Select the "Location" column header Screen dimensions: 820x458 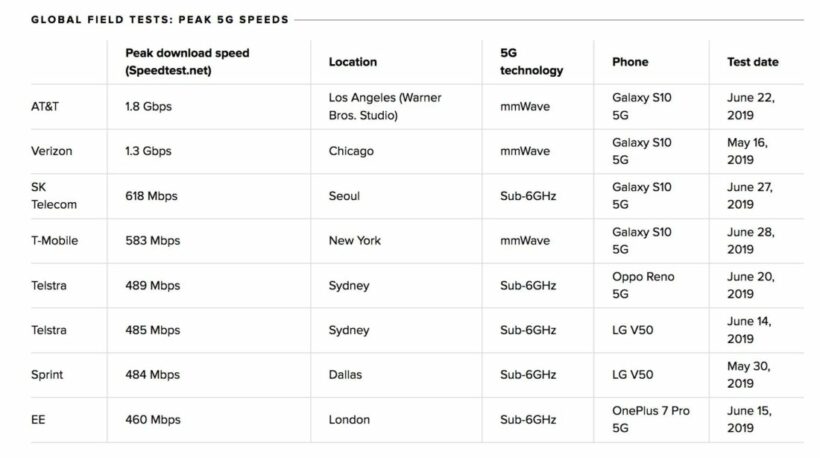pos(353,62)
